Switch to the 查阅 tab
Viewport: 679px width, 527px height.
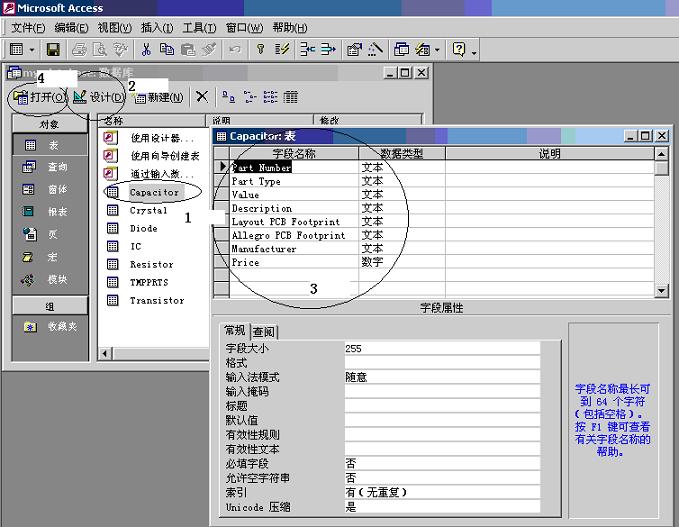point(264,332)
